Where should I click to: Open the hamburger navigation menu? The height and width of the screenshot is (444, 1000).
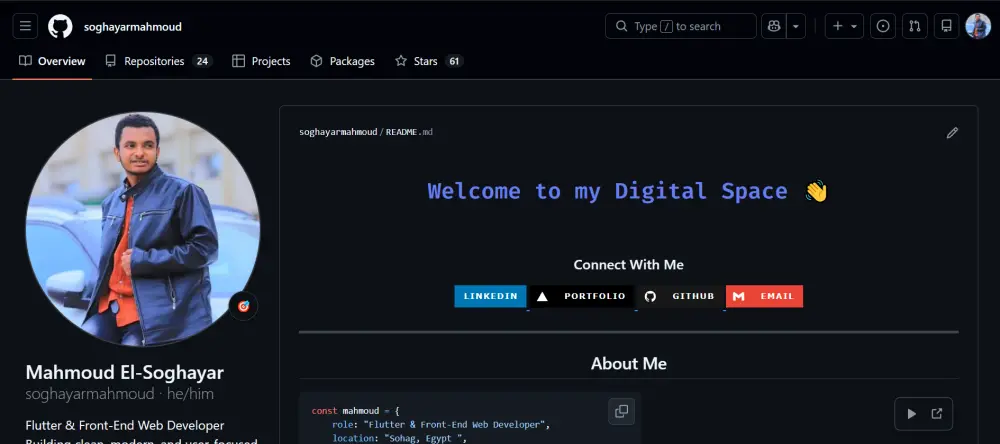coord(25,26)
